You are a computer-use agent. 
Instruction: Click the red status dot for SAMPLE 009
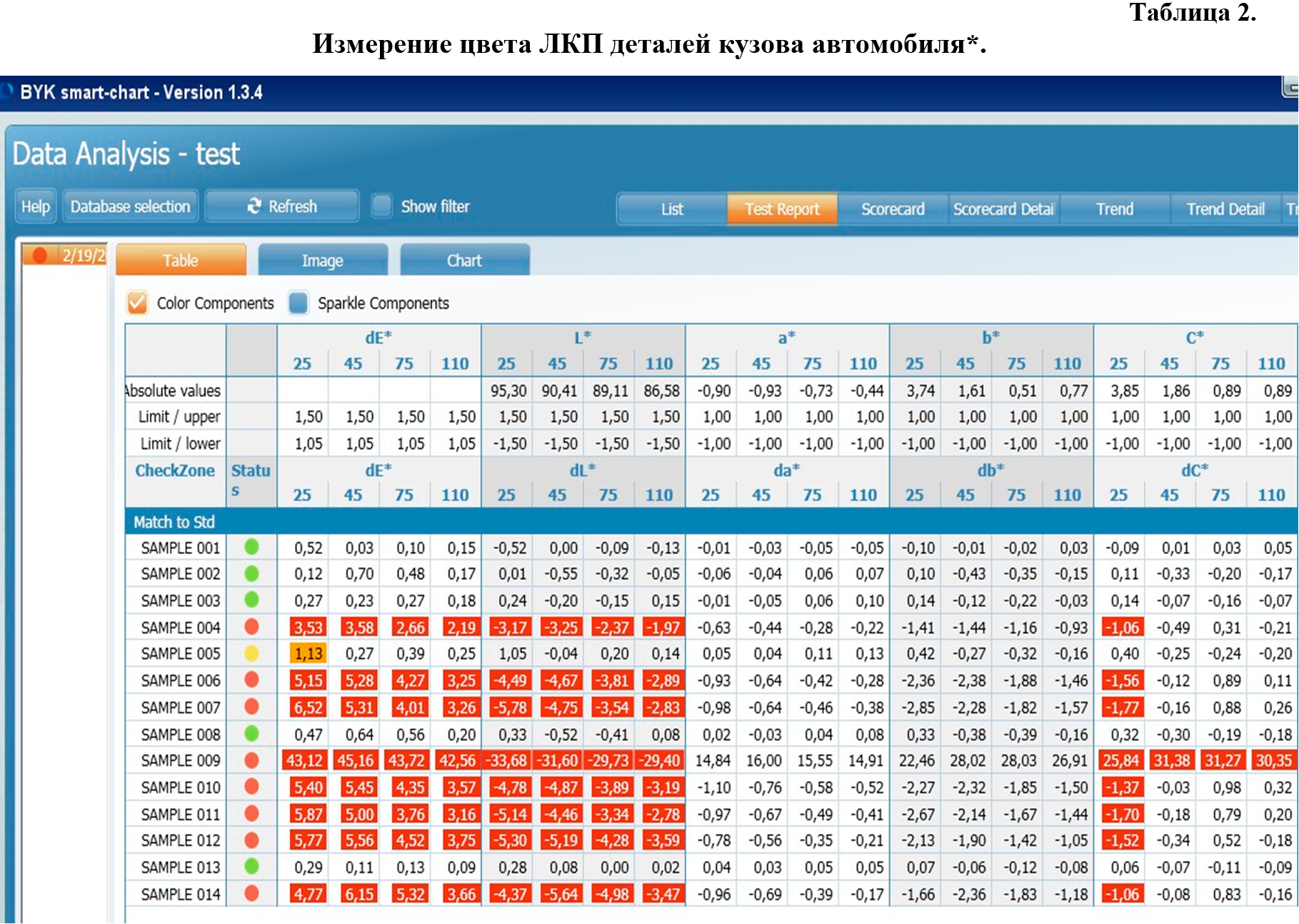coord(251,760)
